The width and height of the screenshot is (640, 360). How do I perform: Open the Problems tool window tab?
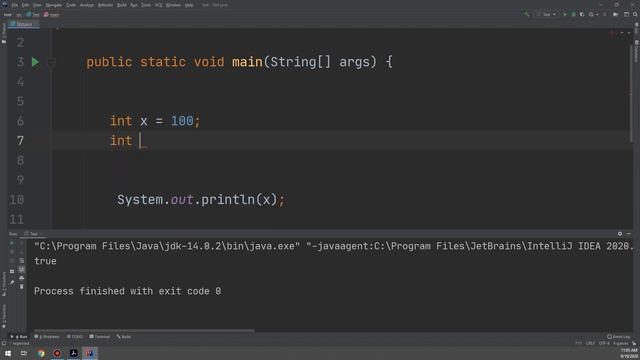(x=47, y=337)
